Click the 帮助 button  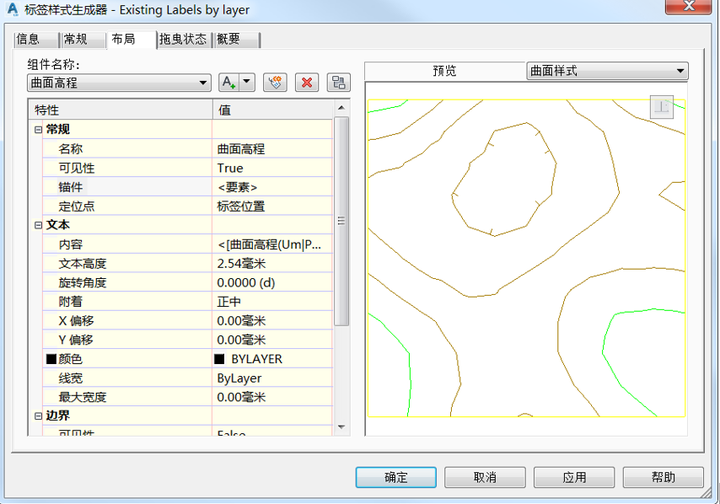[663, 477]
